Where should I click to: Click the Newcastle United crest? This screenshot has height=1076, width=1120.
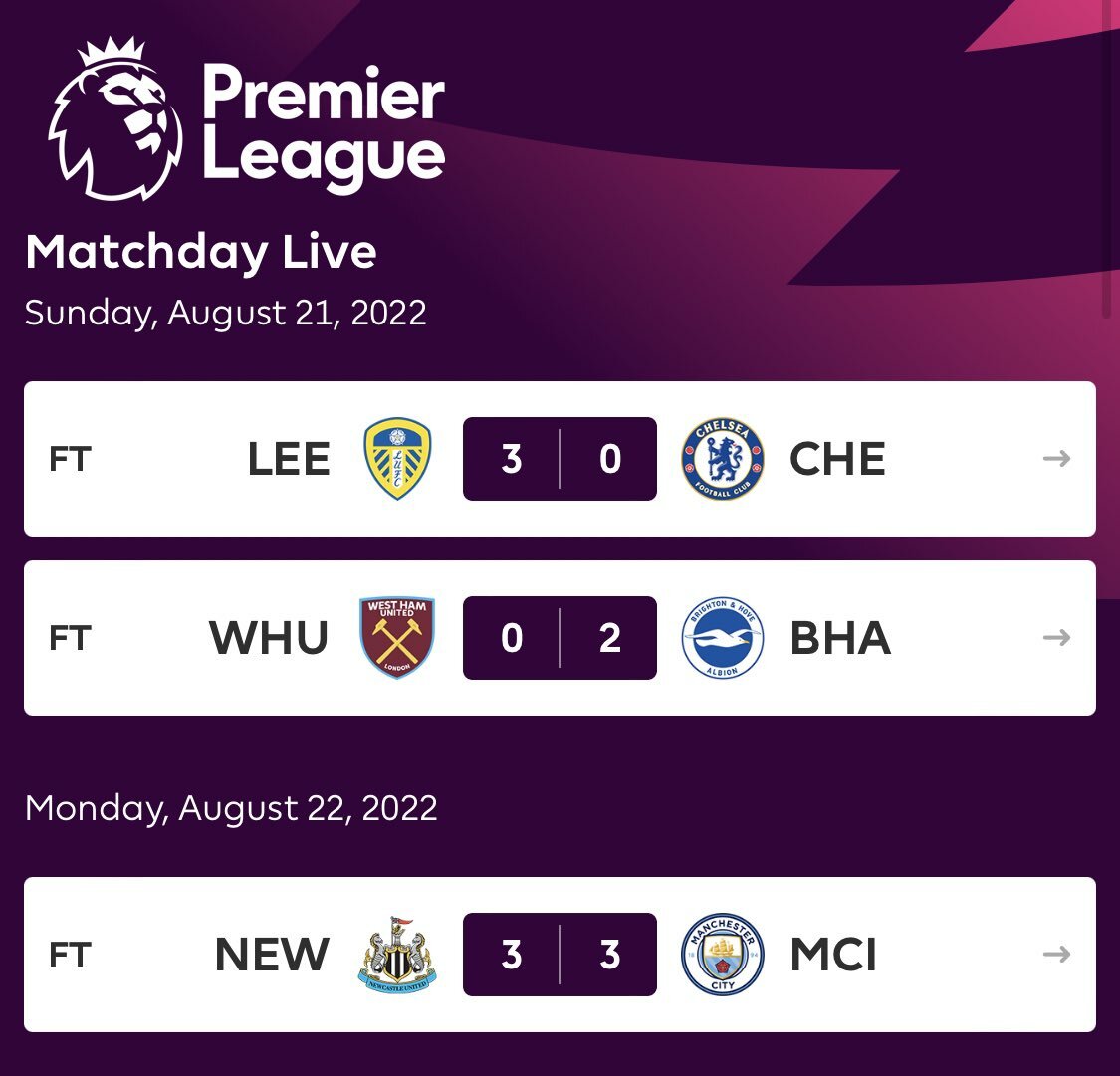(x=397, y=955)
